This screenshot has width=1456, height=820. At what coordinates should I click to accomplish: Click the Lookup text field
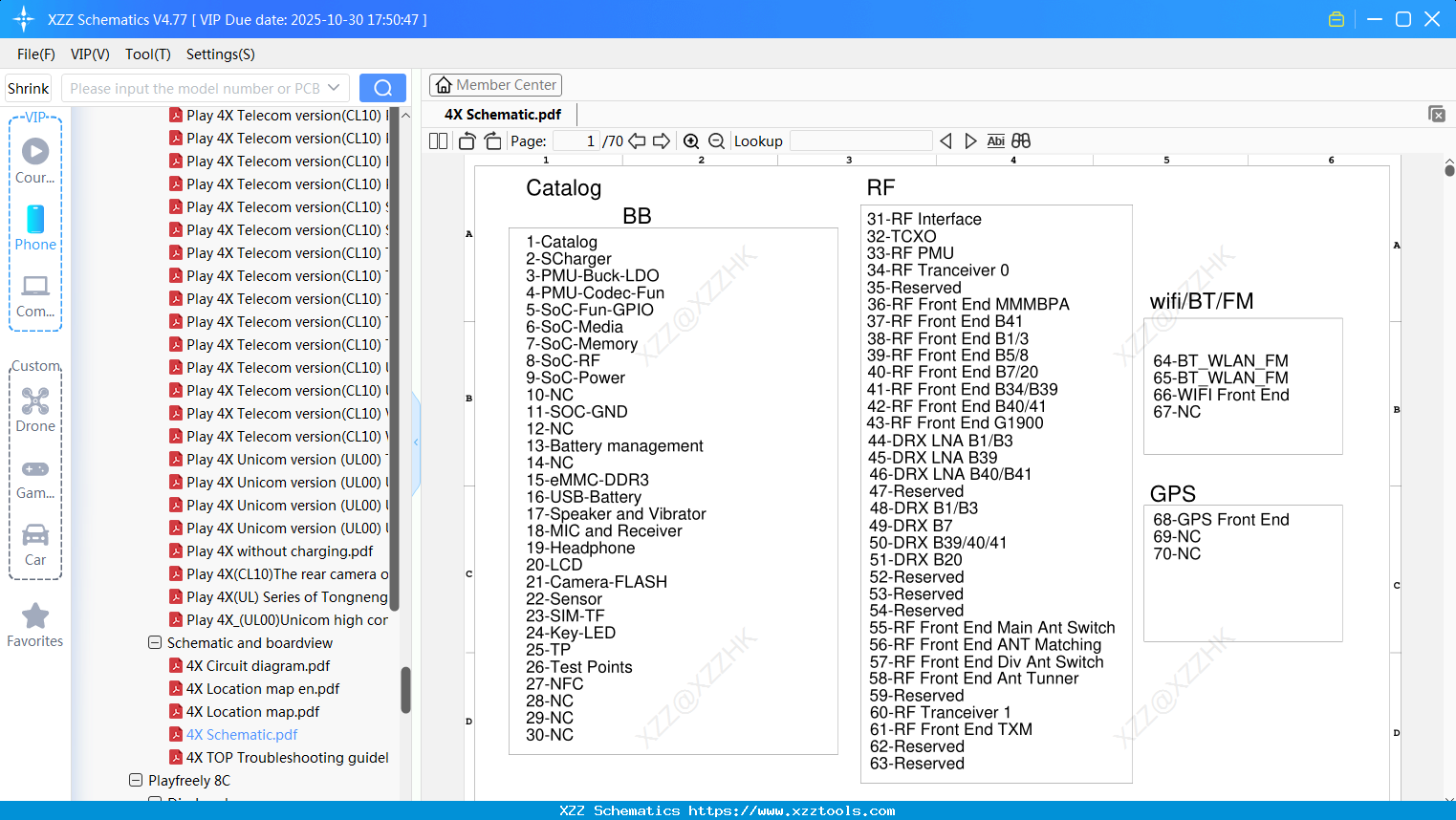pos(860,140)
